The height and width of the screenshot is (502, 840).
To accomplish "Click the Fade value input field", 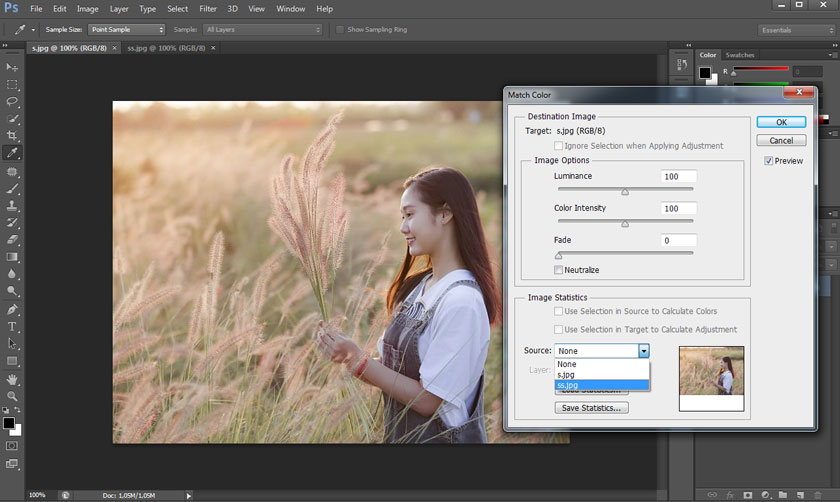I will click(x=679, y=241).
